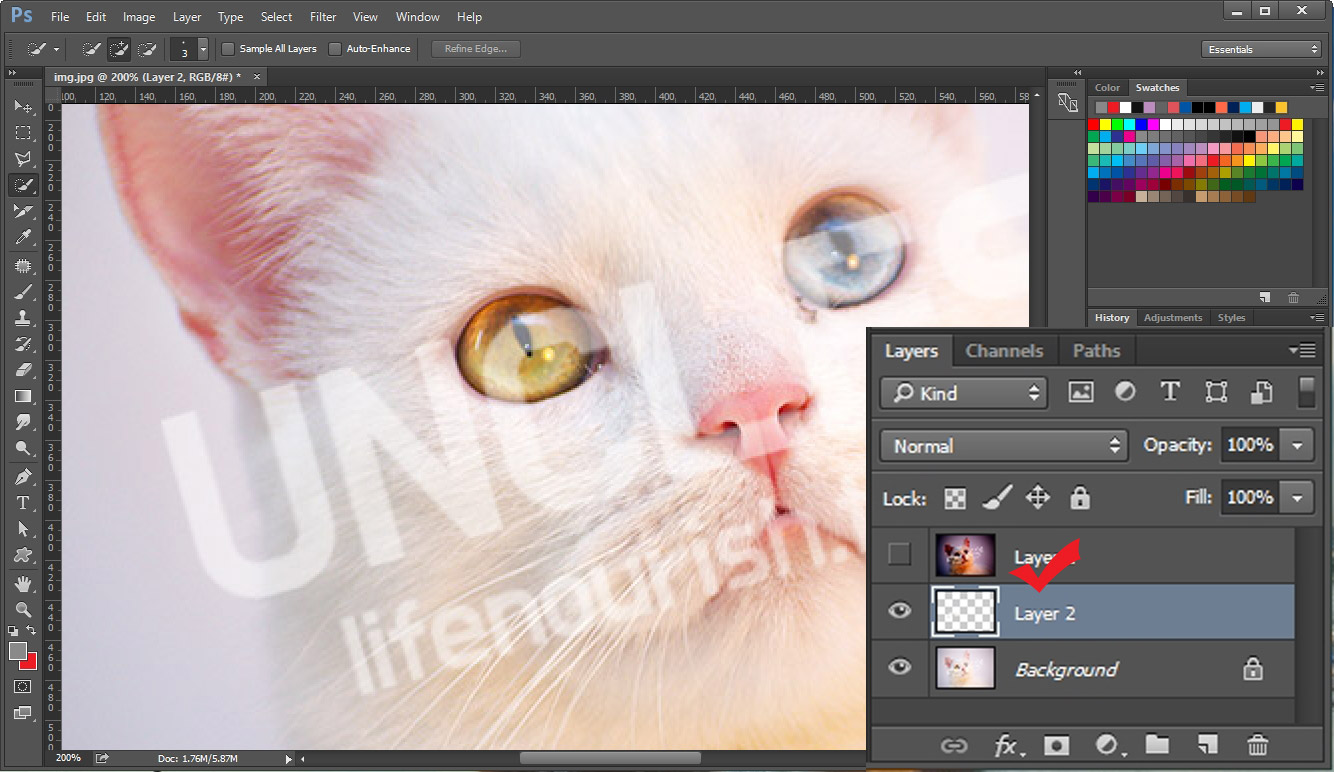Click the Layer 2 thumbnail
The width and height of the screenshot is (1334, 772).
(x=965, y=611)
